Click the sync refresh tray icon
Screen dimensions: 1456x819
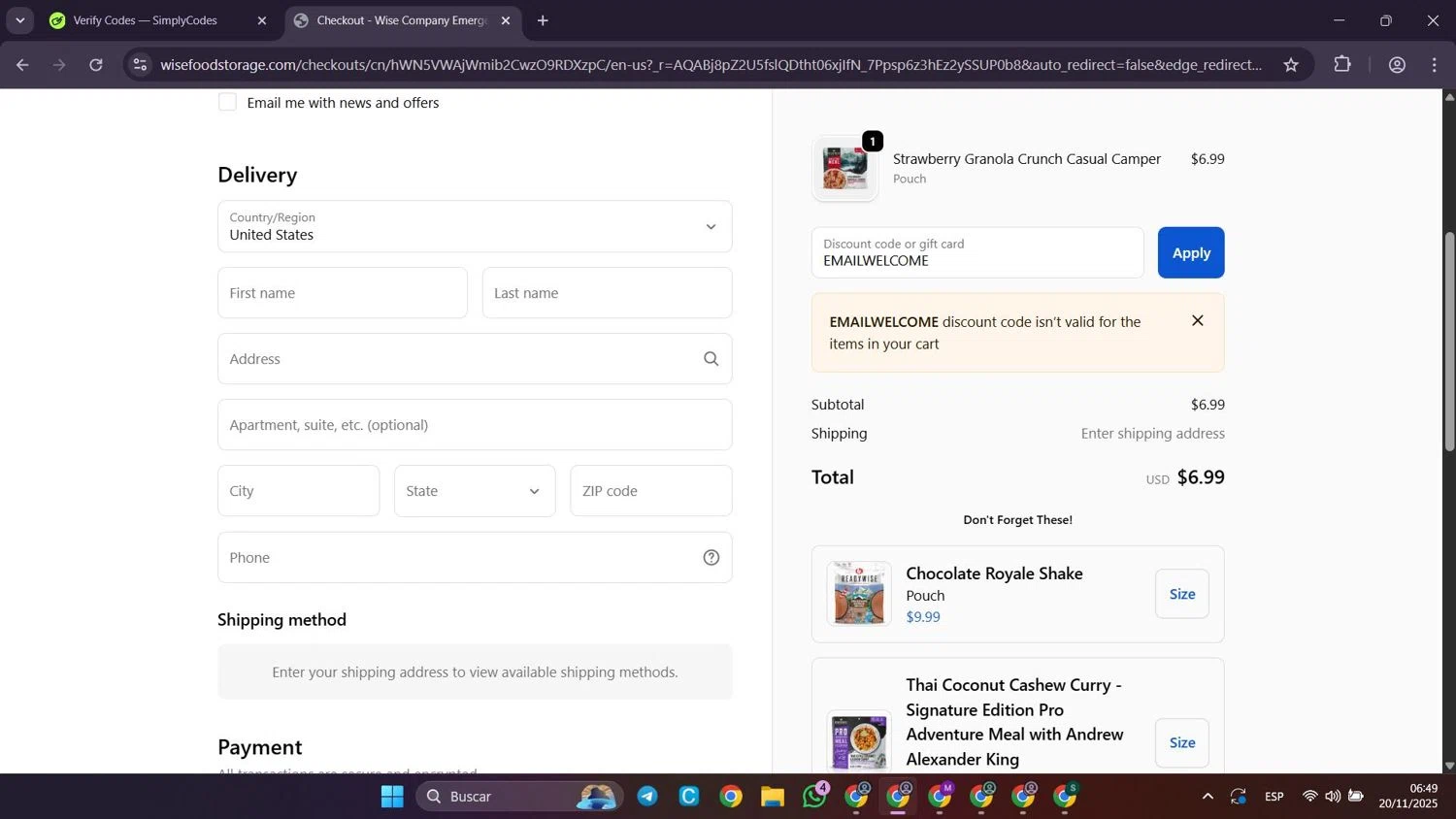[1239, 797]
